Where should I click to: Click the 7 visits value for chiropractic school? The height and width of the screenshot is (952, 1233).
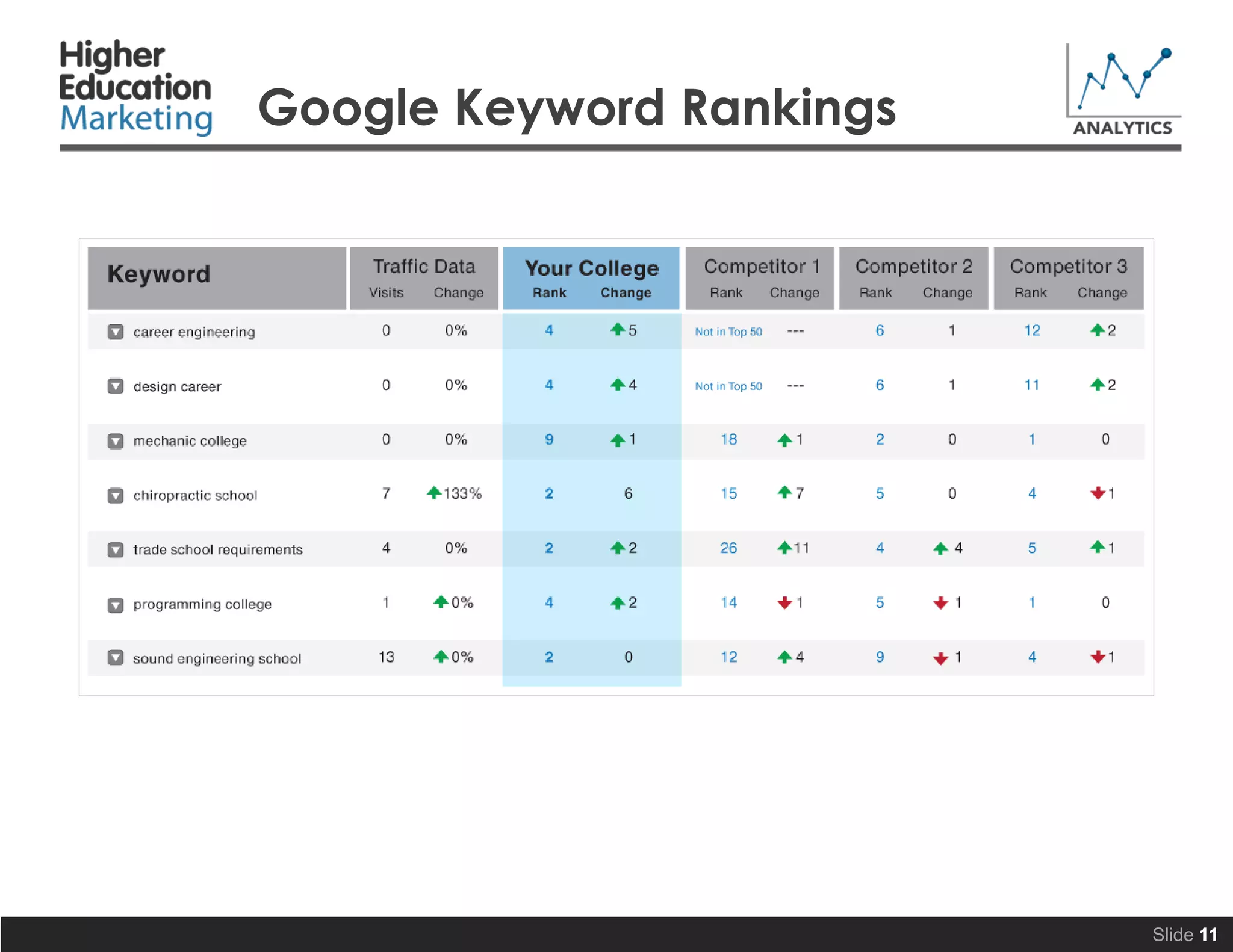pyautogui.click(x=386, y=493)
